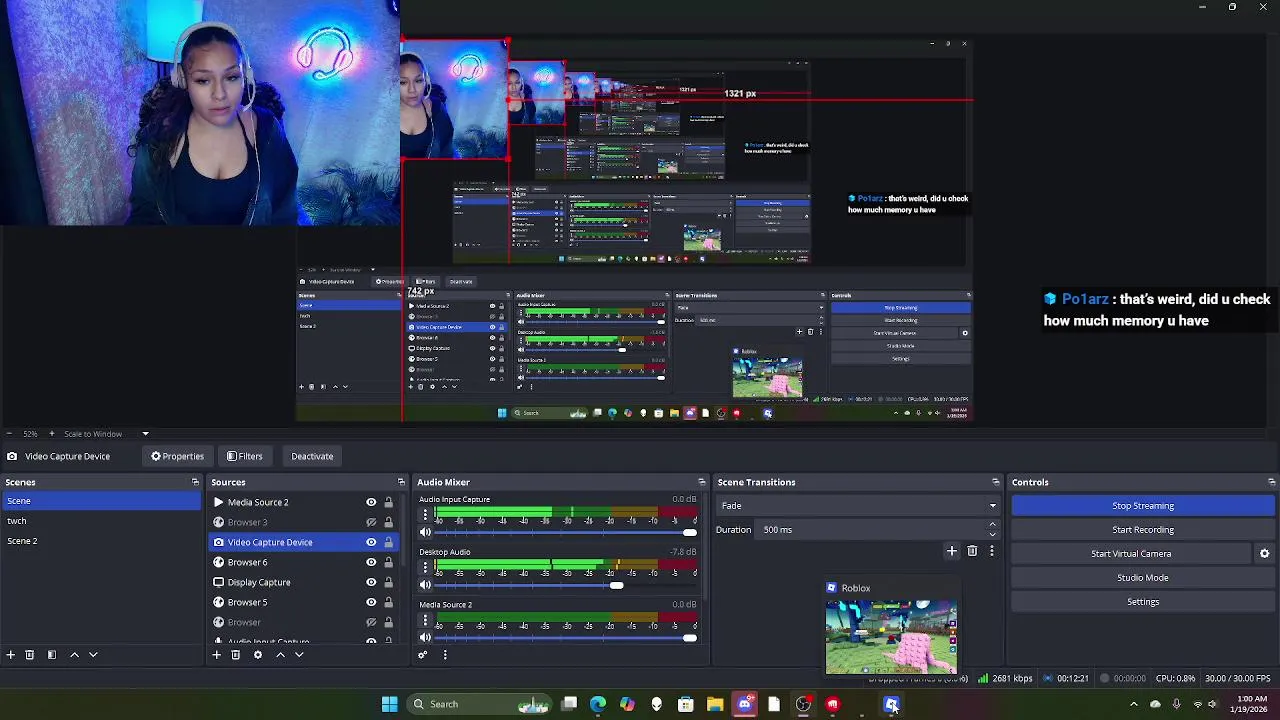Mute Media Source 2 speaker icon
This screenshot has width=1280, height=720.
tap(425, 638)
